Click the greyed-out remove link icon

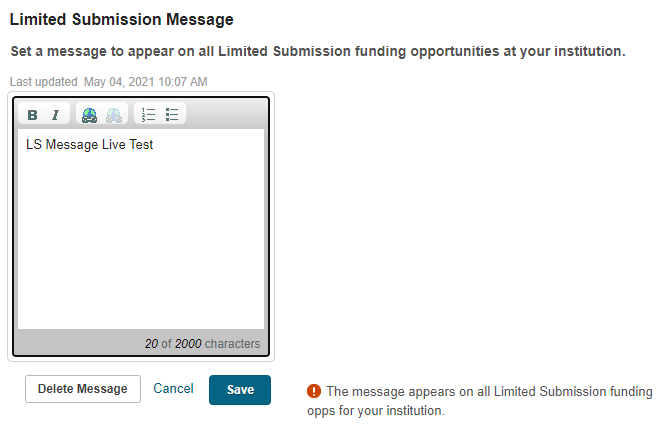[x=113, y=115]
